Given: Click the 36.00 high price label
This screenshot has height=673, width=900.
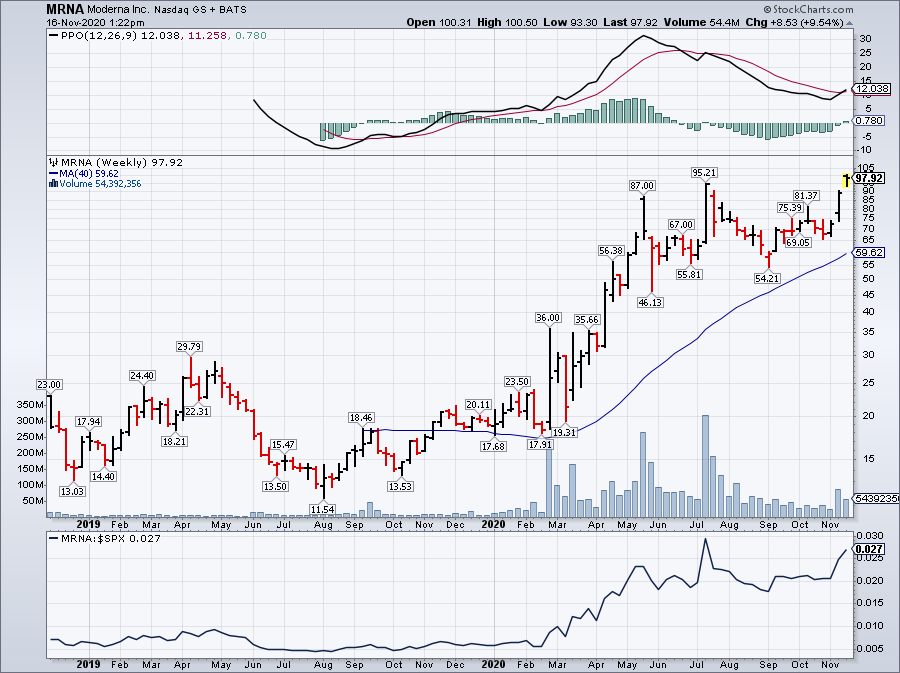Looking at the screenshot, I should pyautogui.click(x=548, y=317).
